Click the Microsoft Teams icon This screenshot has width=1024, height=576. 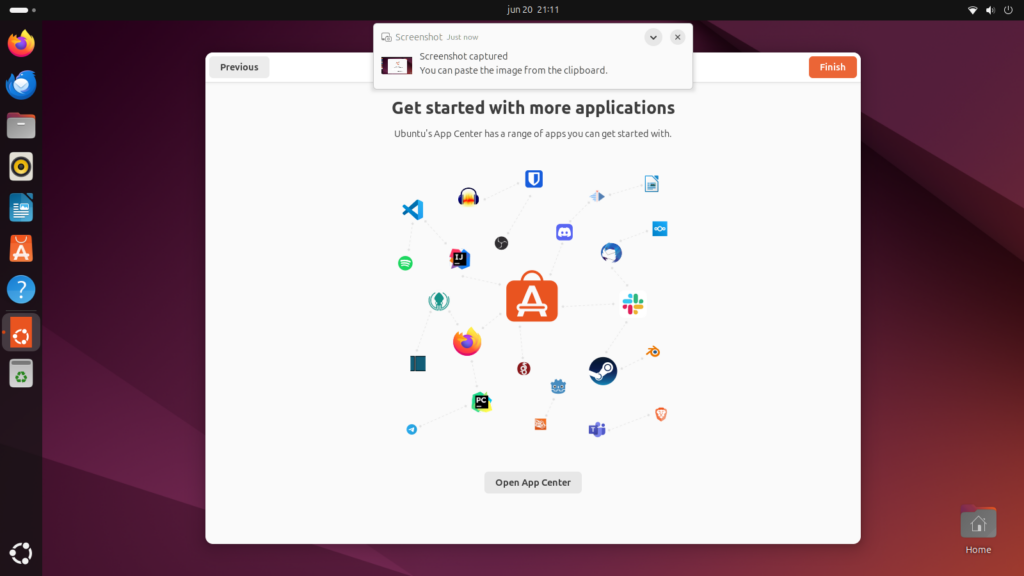pyautogui.click(x=597, y=429)
